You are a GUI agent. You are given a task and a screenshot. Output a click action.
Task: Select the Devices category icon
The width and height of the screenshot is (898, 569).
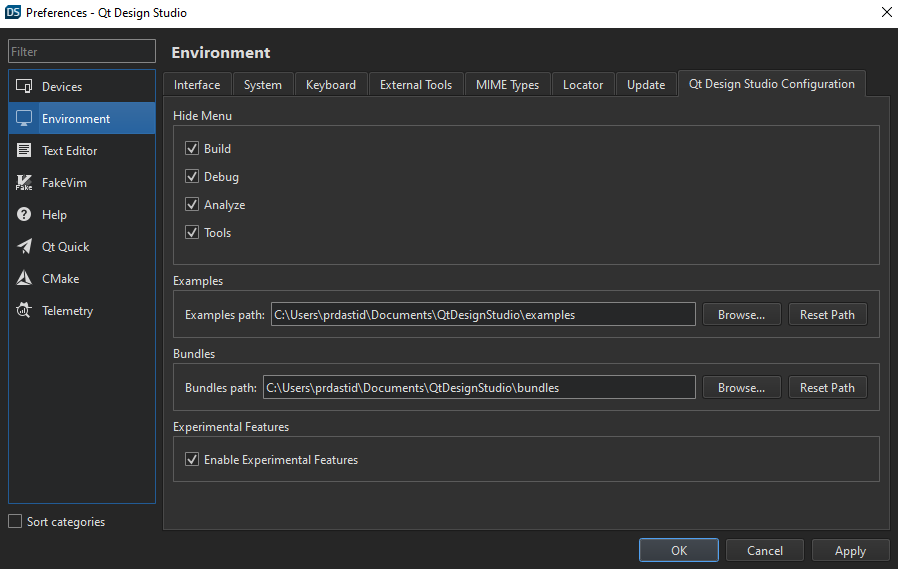(x=24, y=87)
